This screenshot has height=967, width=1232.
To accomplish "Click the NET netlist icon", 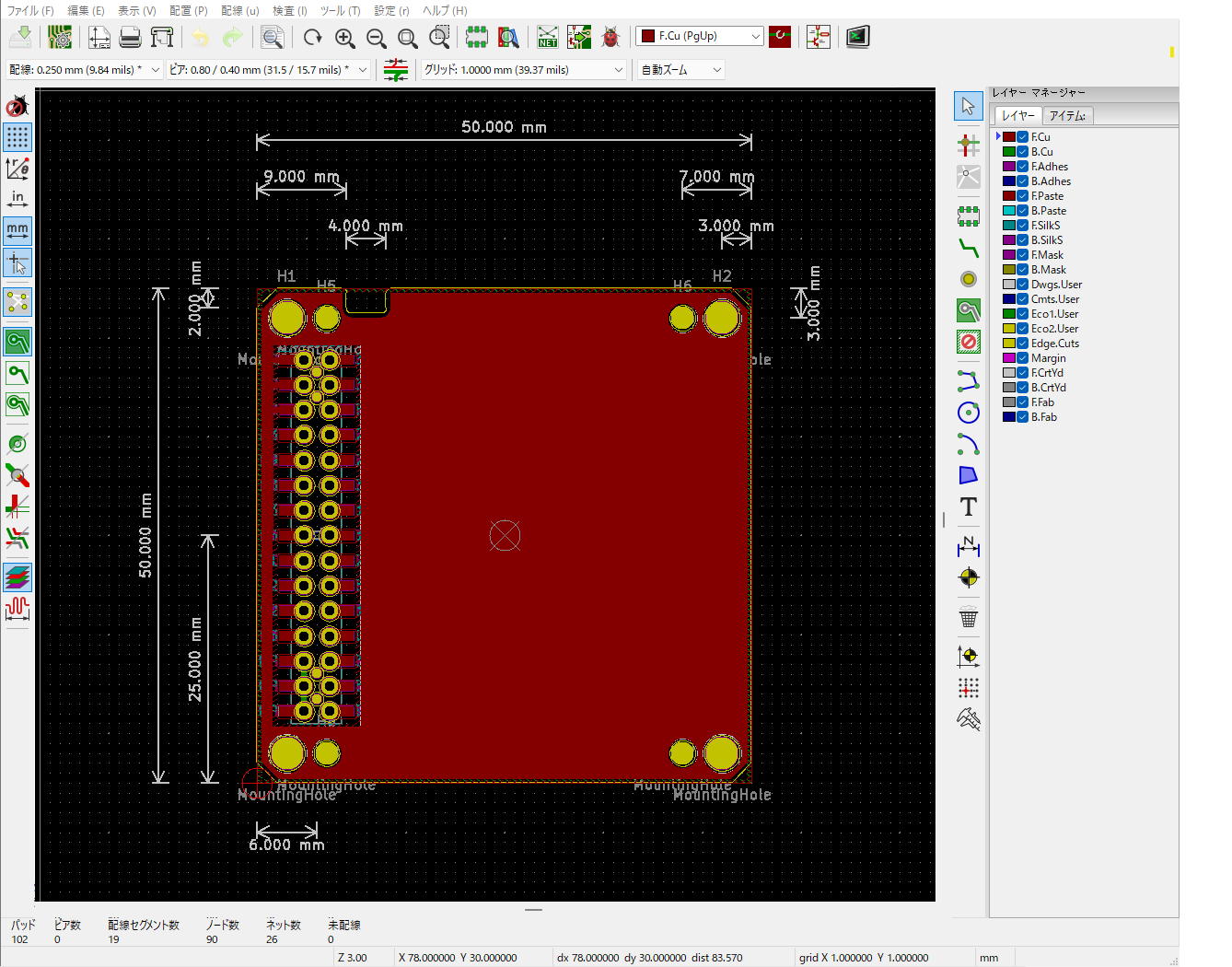I will tap(548, 37).
